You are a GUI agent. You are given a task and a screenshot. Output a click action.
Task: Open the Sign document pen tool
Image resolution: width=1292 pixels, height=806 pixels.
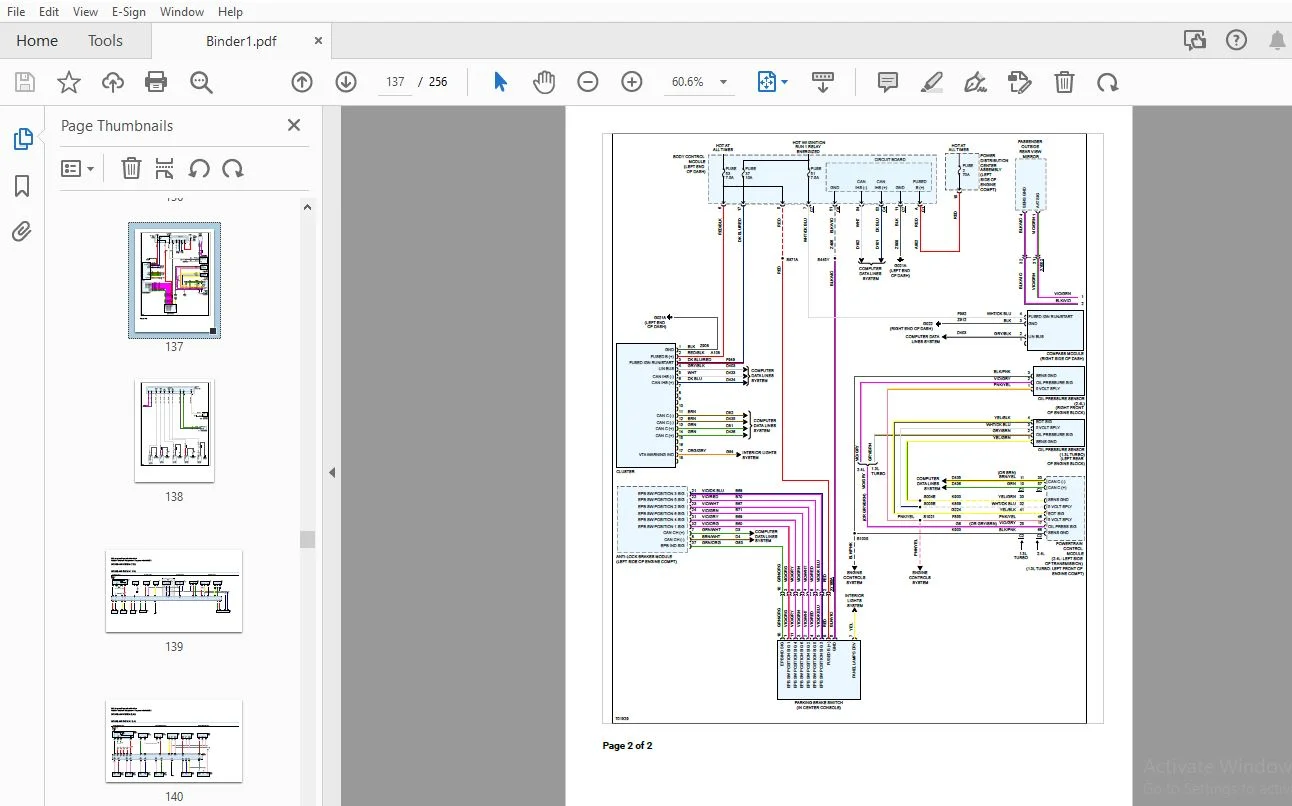pos(975,82)
